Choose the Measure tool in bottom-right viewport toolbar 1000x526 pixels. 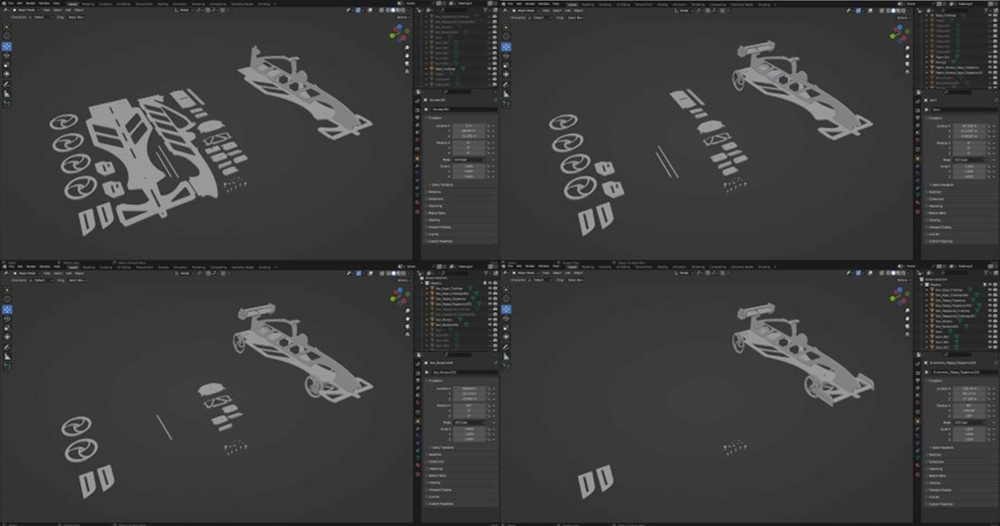[506, 358]
